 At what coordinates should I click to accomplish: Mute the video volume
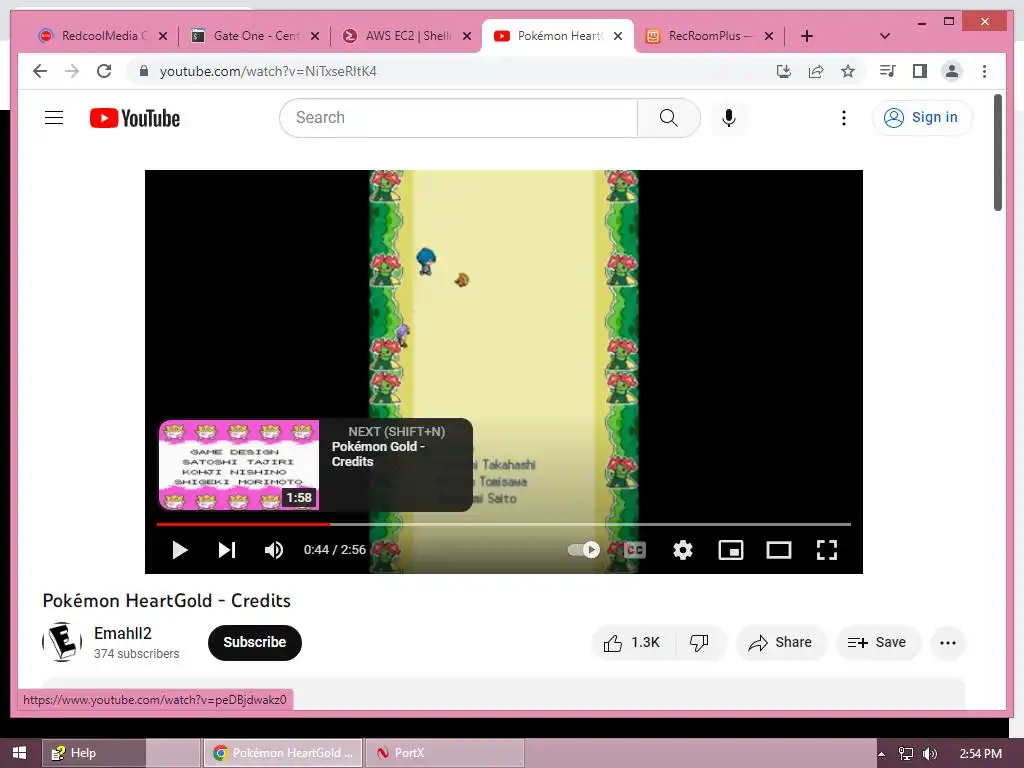point(274,550)
